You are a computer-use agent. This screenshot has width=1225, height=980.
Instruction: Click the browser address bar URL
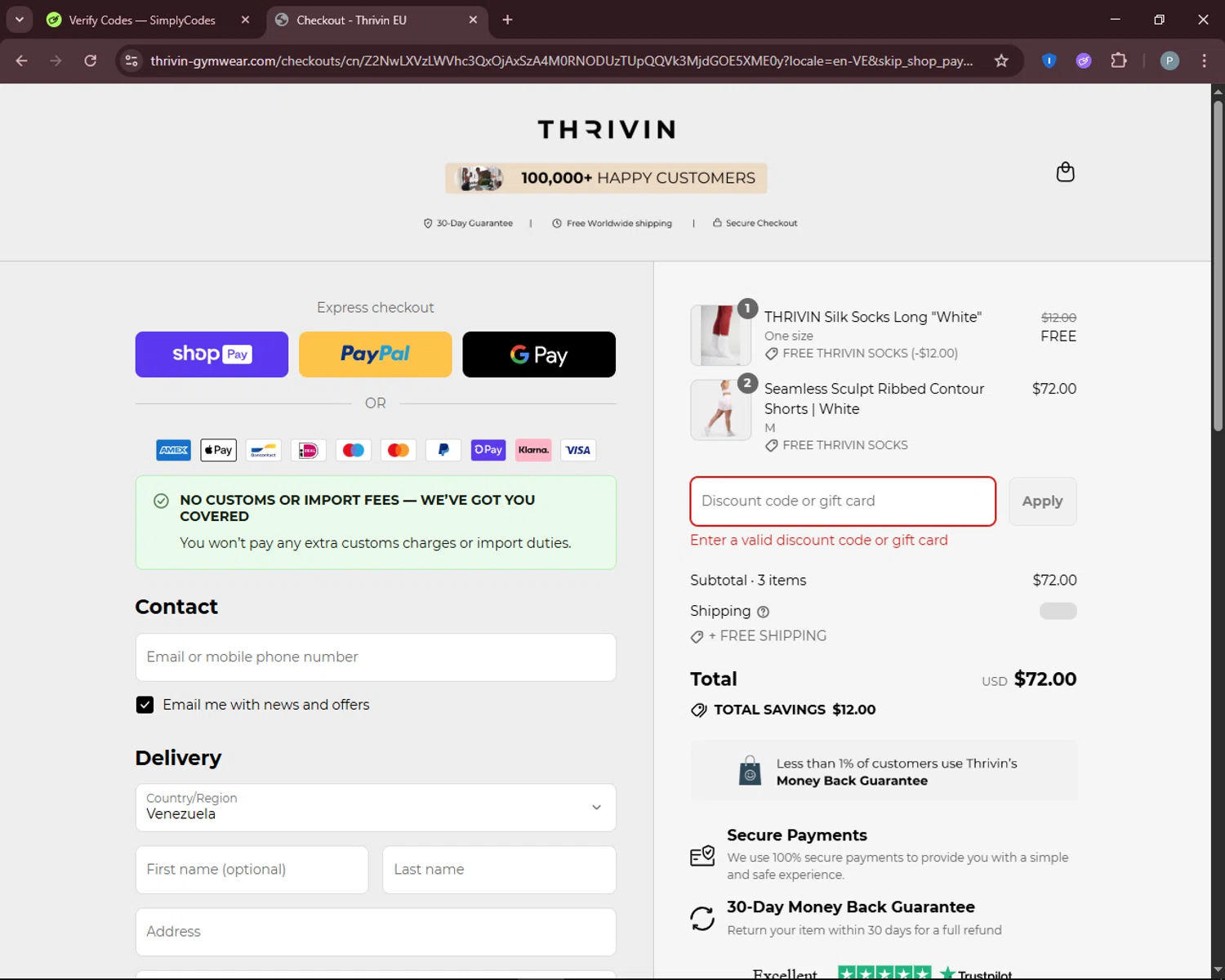[562, 60]
